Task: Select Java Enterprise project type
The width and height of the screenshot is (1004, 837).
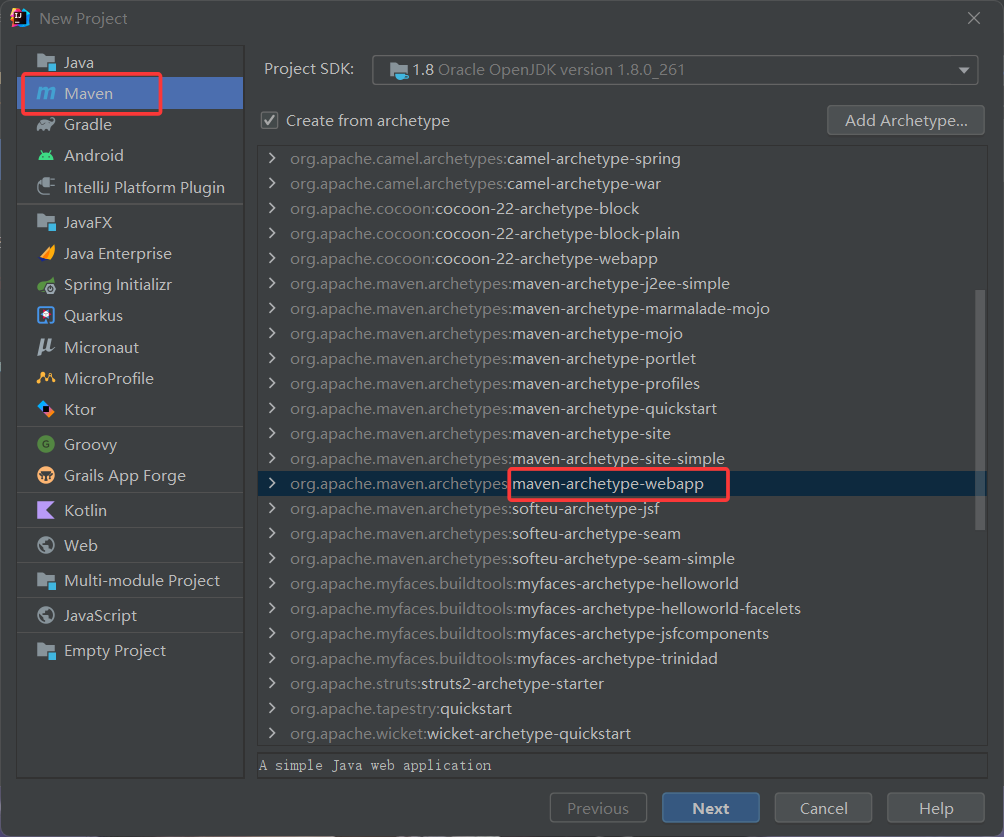Action: click(130, 254)
